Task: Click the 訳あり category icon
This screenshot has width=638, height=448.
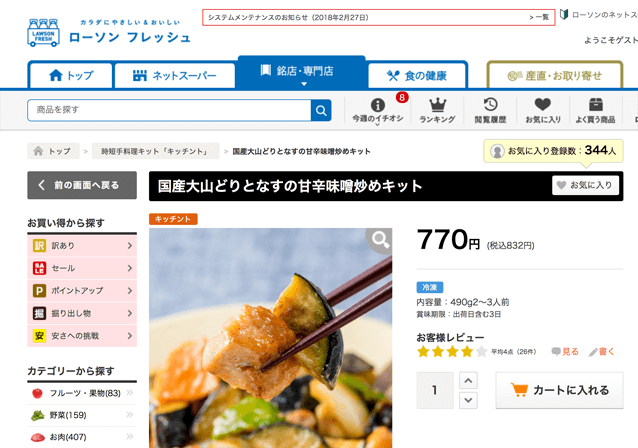Action: (x=39, y=246)
